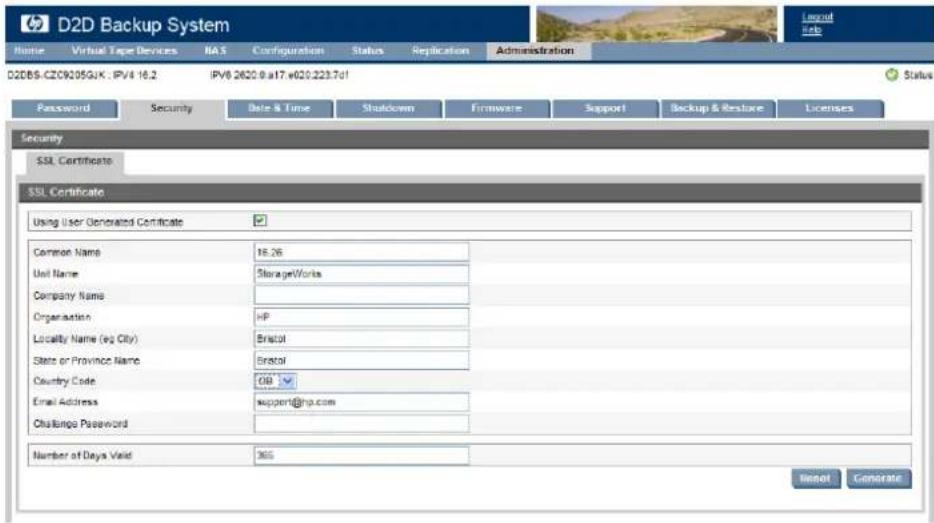The width and height of the screenshot is (934, 523).
Task: Open the Backup & Restore tab
Action: click(717, 108)
